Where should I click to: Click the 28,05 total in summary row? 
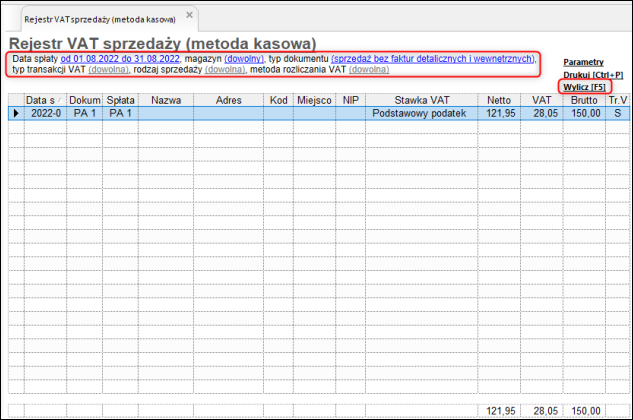[542, 411]
